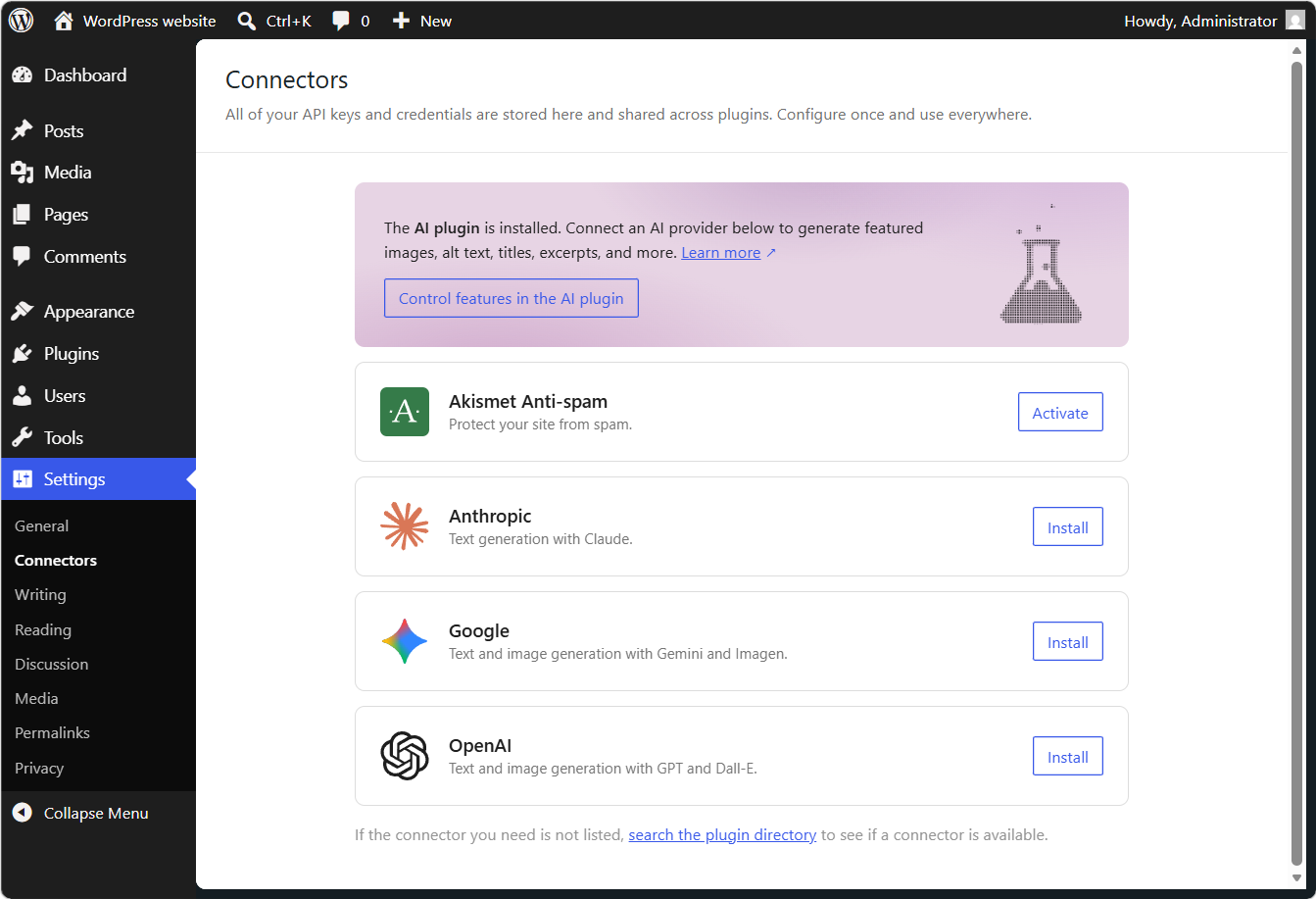
Task: Open Writing settings submenu
Action: (40, 595)
